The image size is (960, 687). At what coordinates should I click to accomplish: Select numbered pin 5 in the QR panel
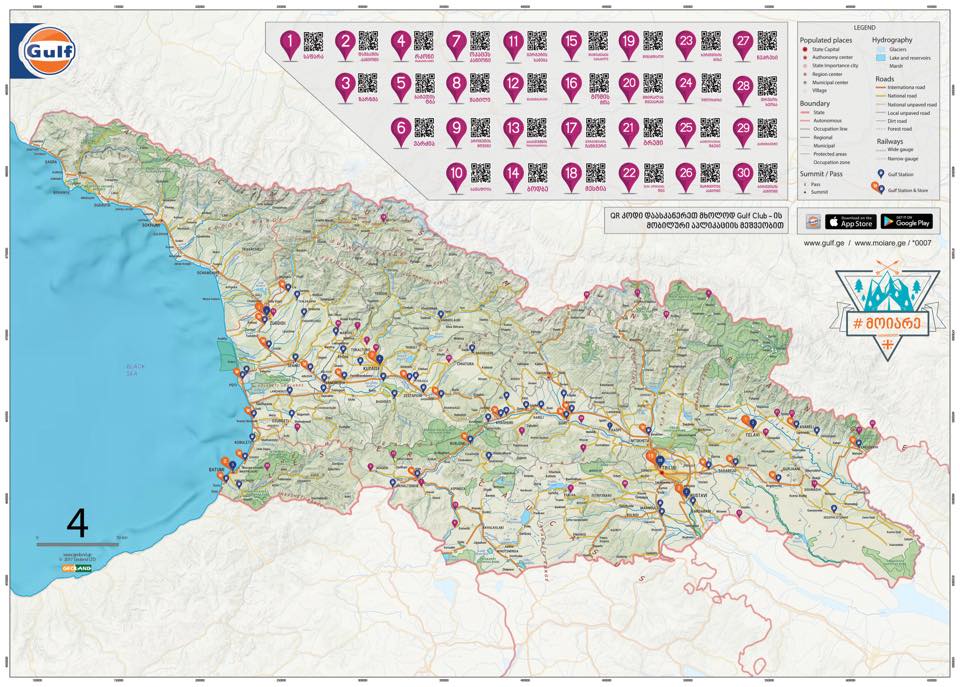tap(402, 86)
